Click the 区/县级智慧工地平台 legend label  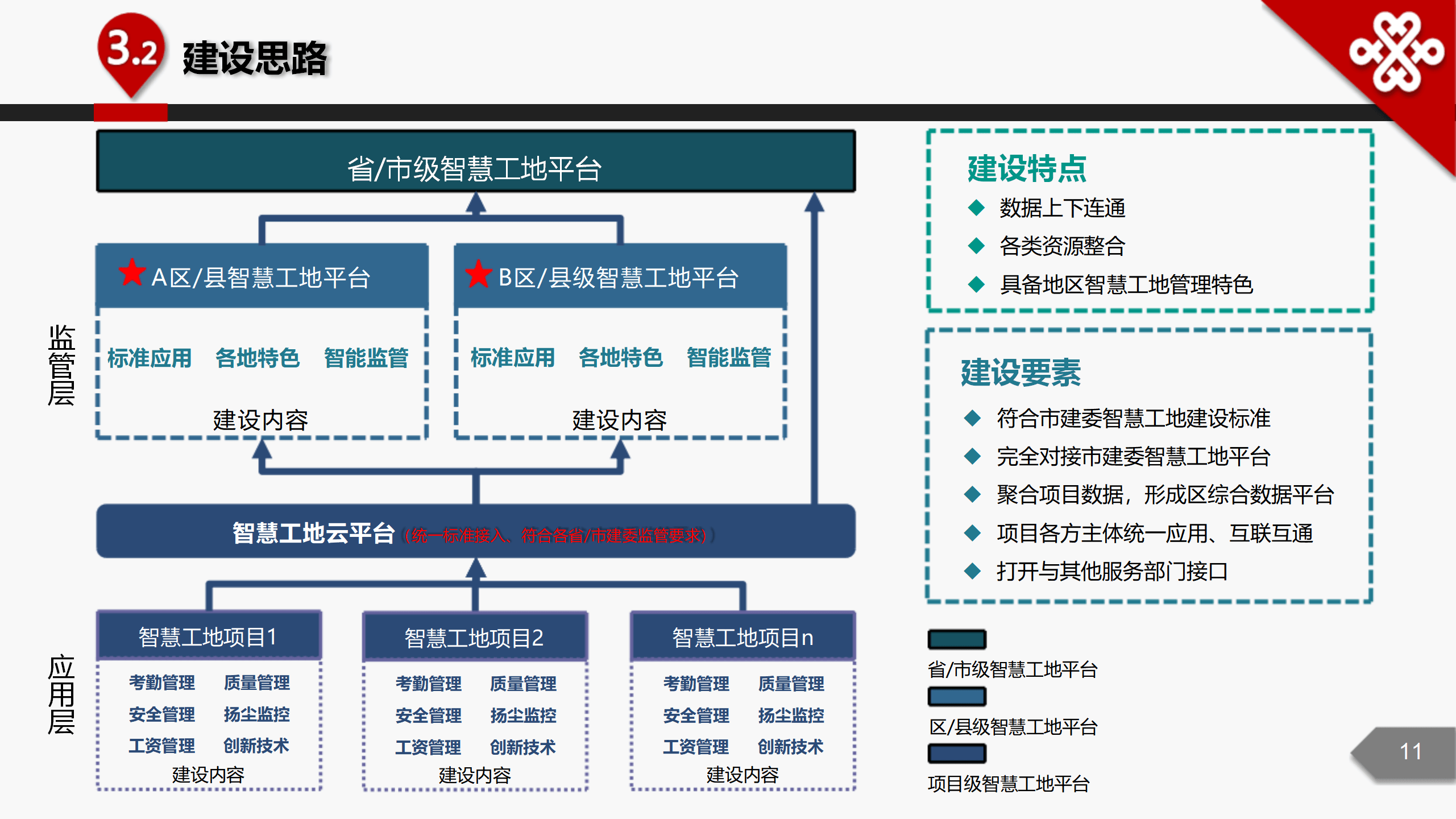pos(1013,727)
